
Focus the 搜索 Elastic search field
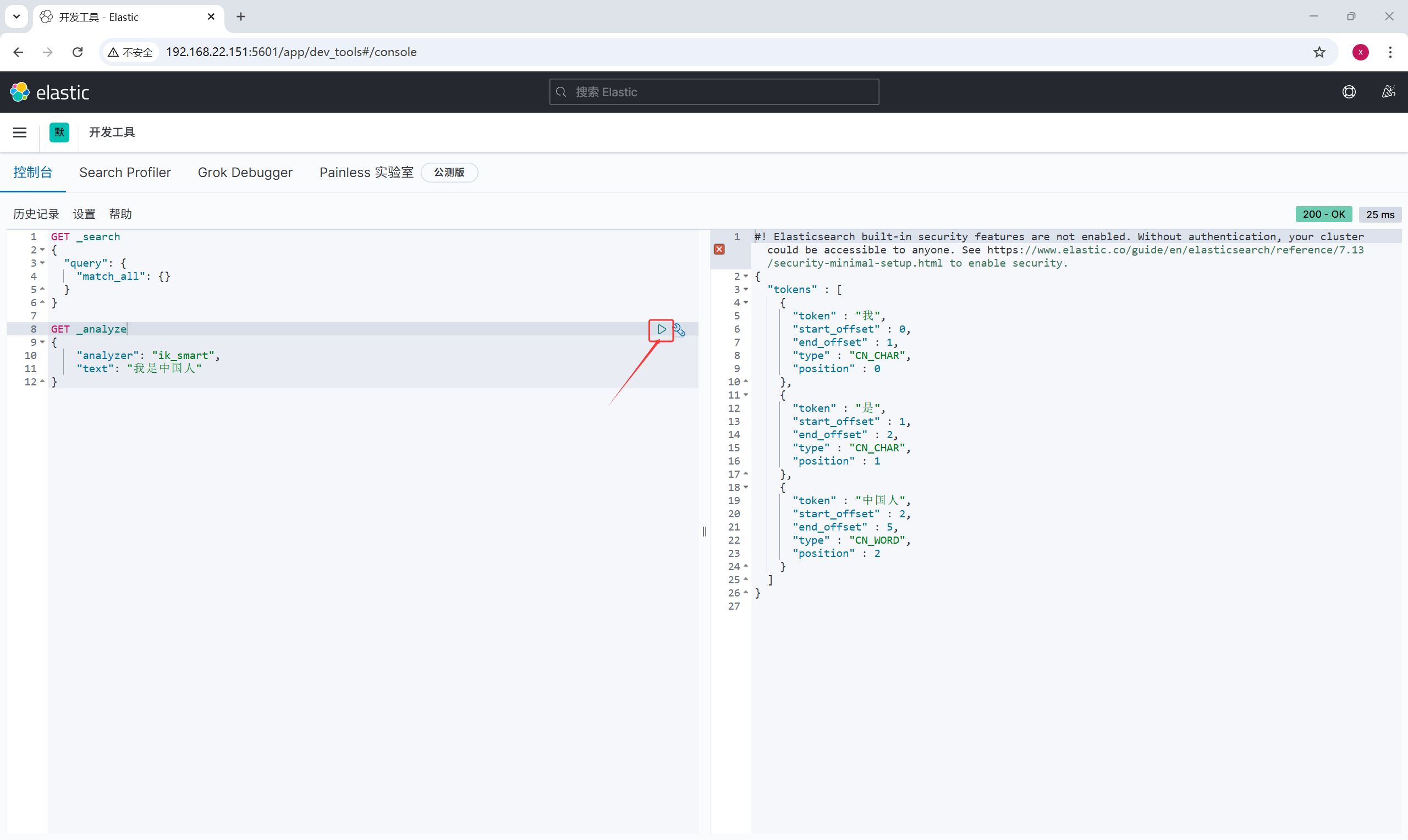(x=714, y=92)
